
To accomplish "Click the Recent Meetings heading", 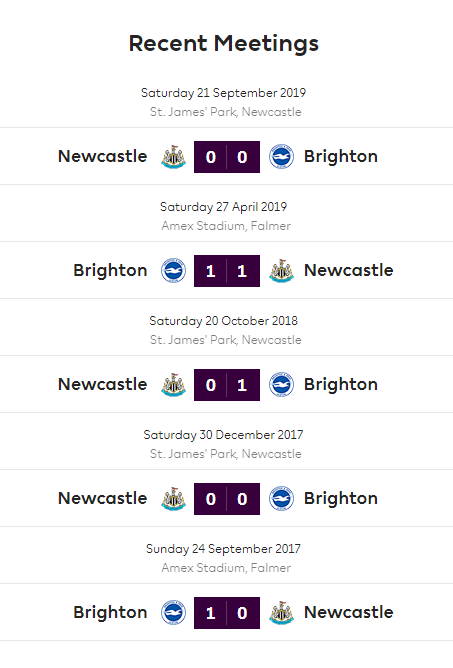I will coord(224,44).
